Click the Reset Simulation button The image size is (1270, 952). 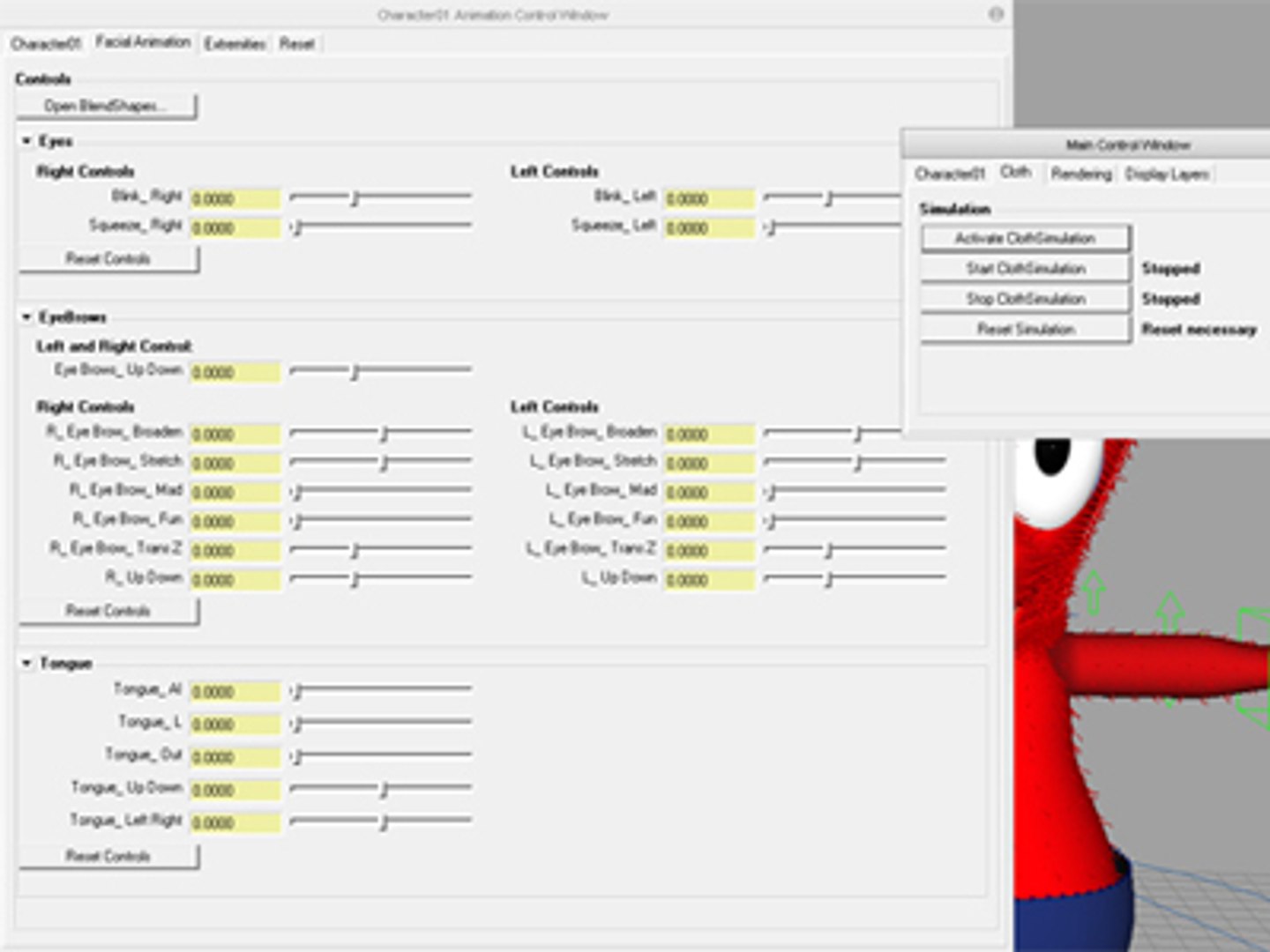point(1025,330)
